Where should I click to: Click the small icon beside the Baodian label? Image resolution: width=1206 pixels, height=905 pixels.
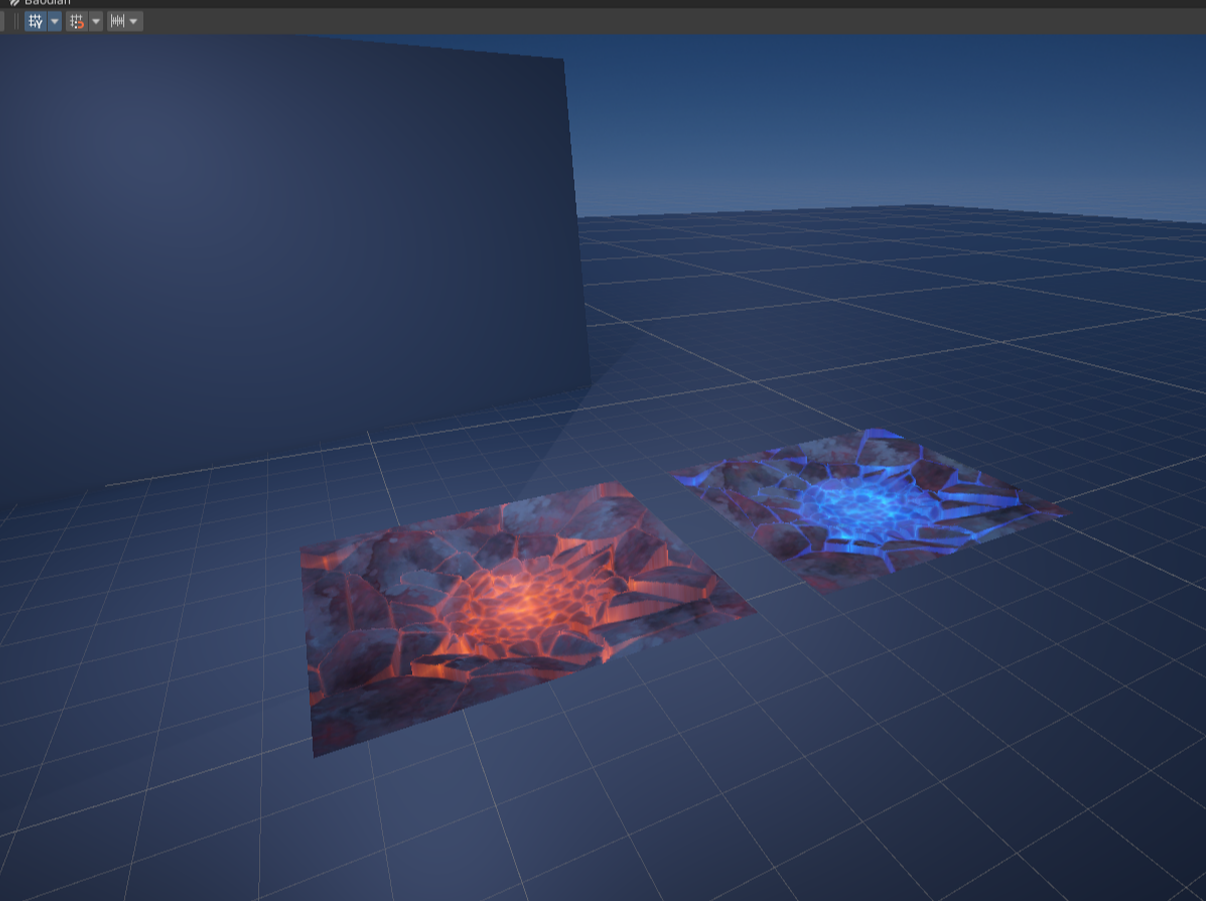pos(13,2)
